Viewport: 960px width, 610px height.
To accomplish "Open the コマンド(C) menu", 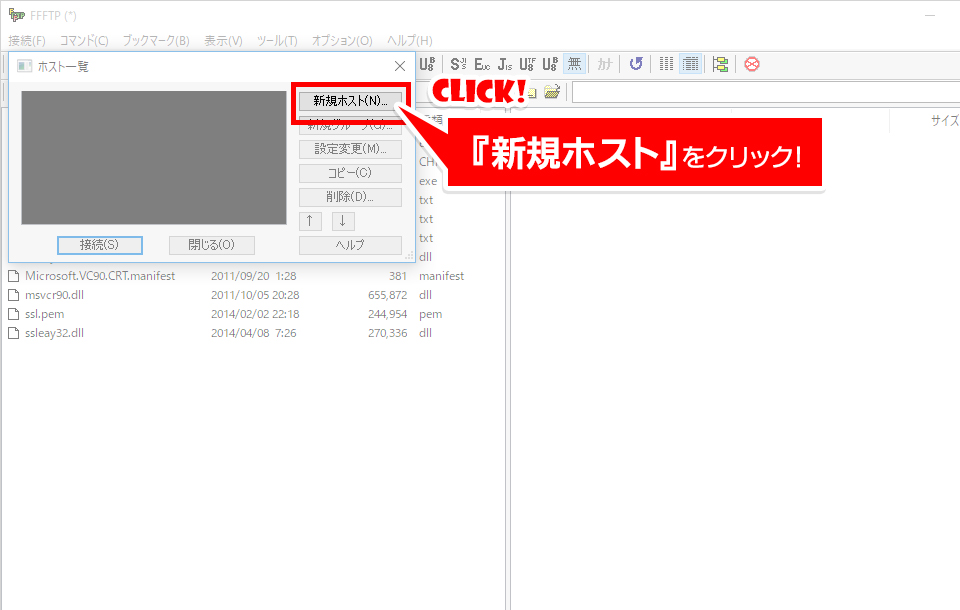I will point(84,40).
